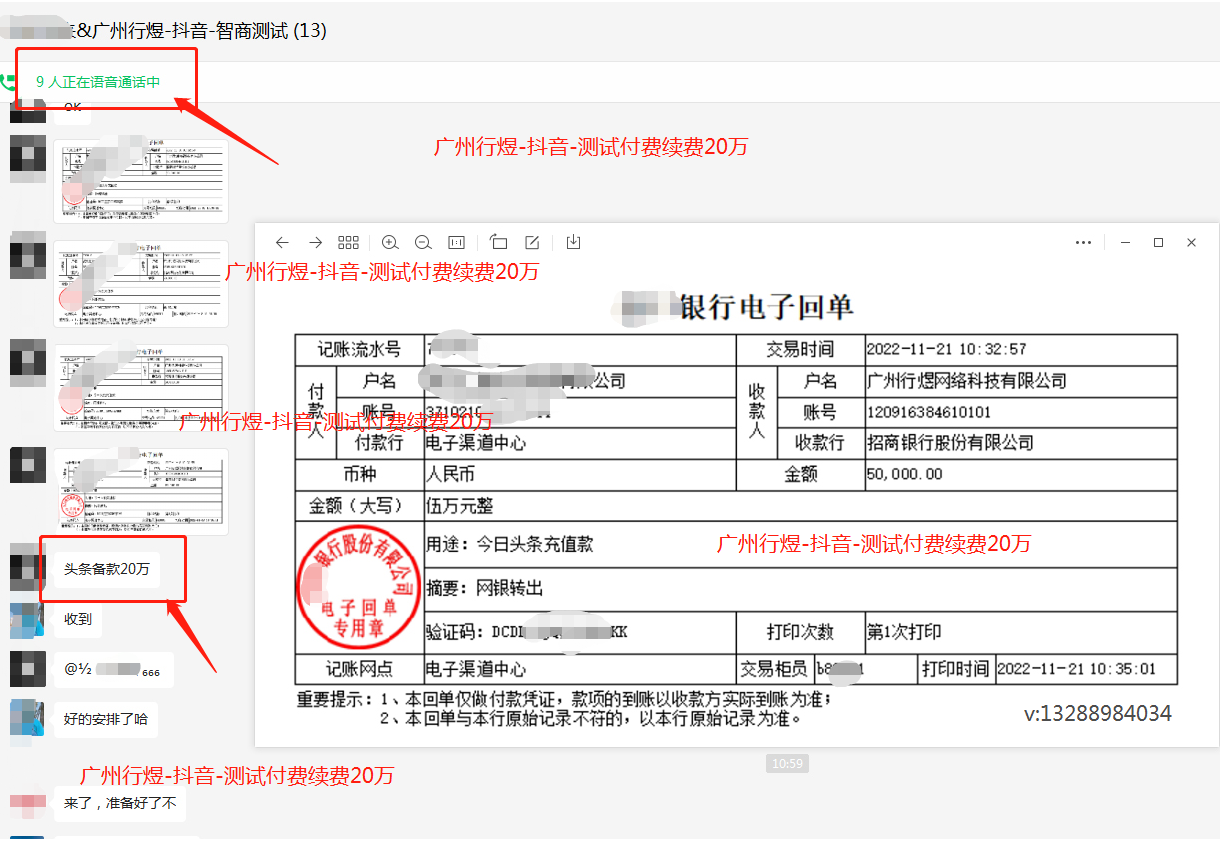Go to next image with forward arrow
The width and height of the screenshot is (1221, 850).
pos(315,243)
